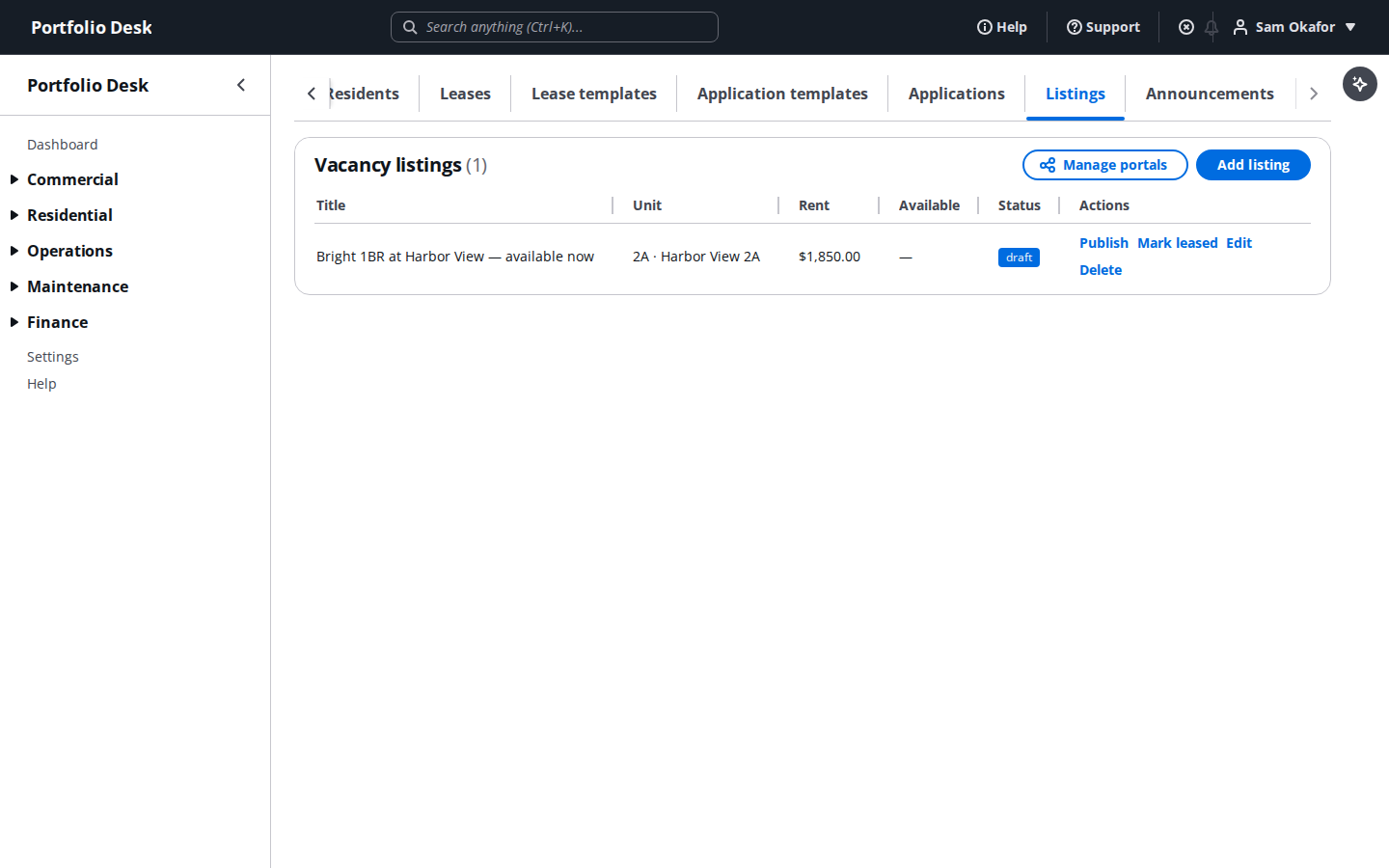1389x868 pixels.
Task: Open Help from the top bar
Action: (x=1002, y=27)
